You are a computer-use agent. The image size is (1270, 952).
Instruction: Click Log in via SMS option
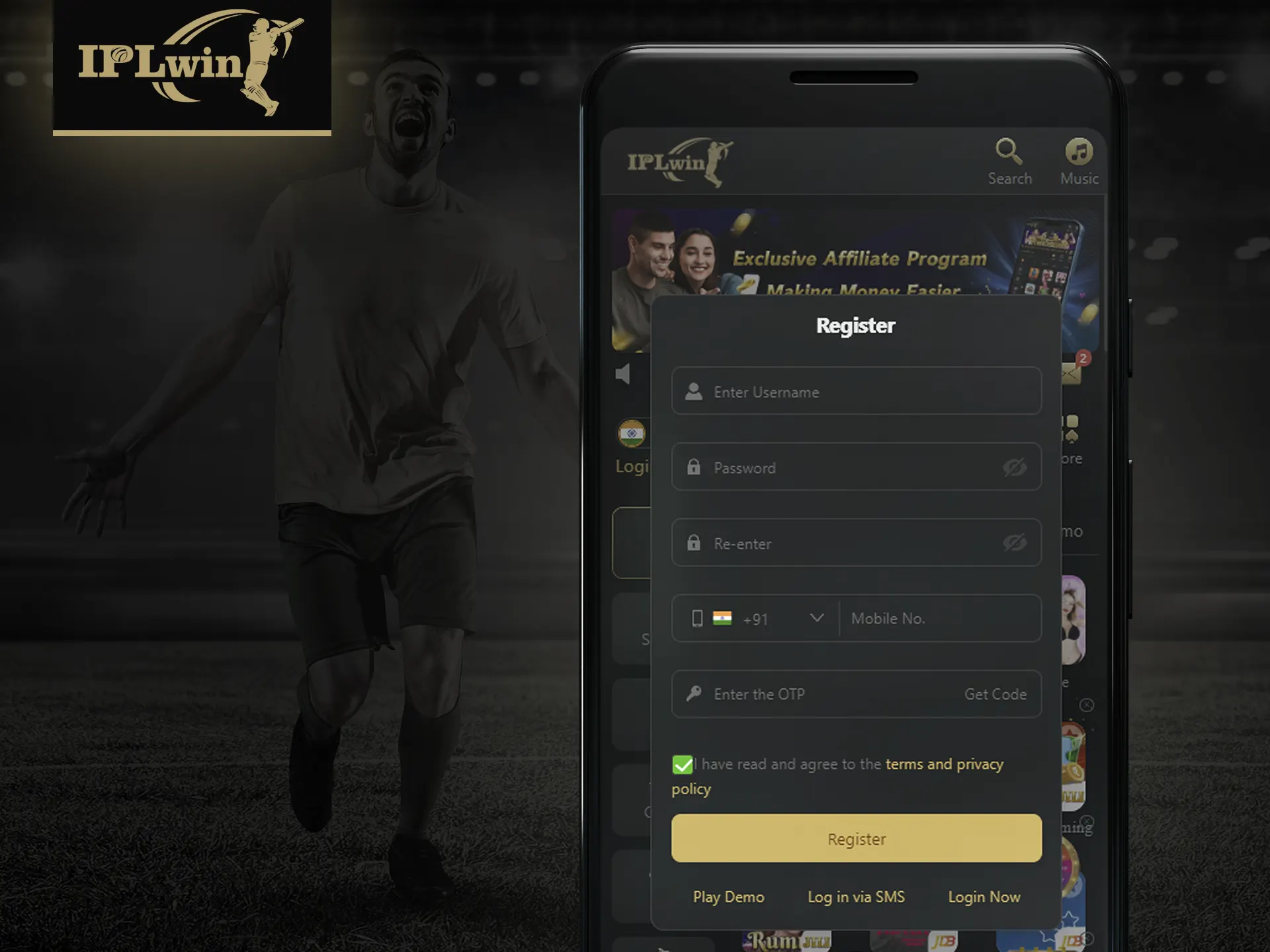[x=855, y=896]
